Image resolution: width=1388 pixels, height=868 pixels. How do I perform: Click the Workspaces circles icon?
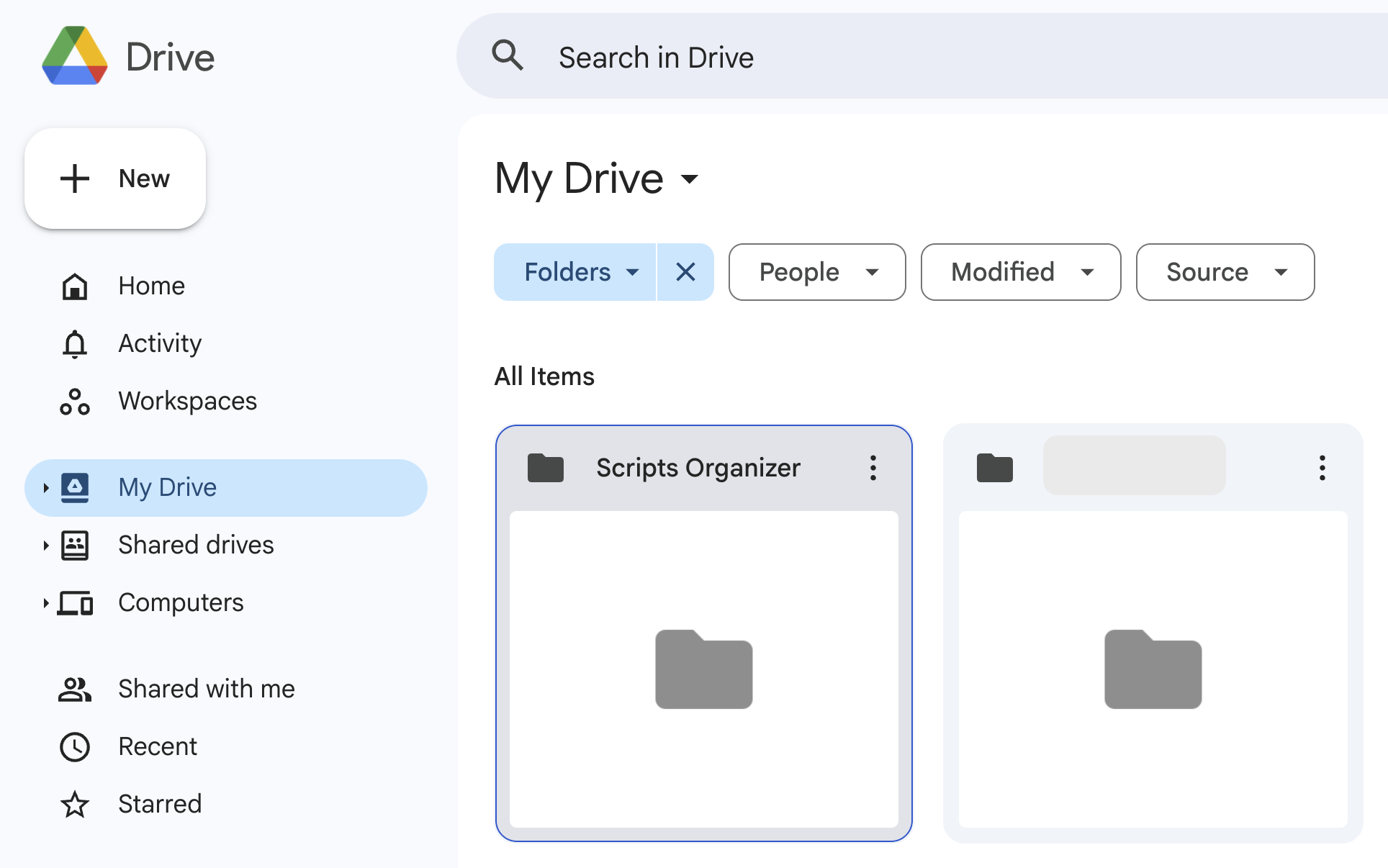point(75,402)
